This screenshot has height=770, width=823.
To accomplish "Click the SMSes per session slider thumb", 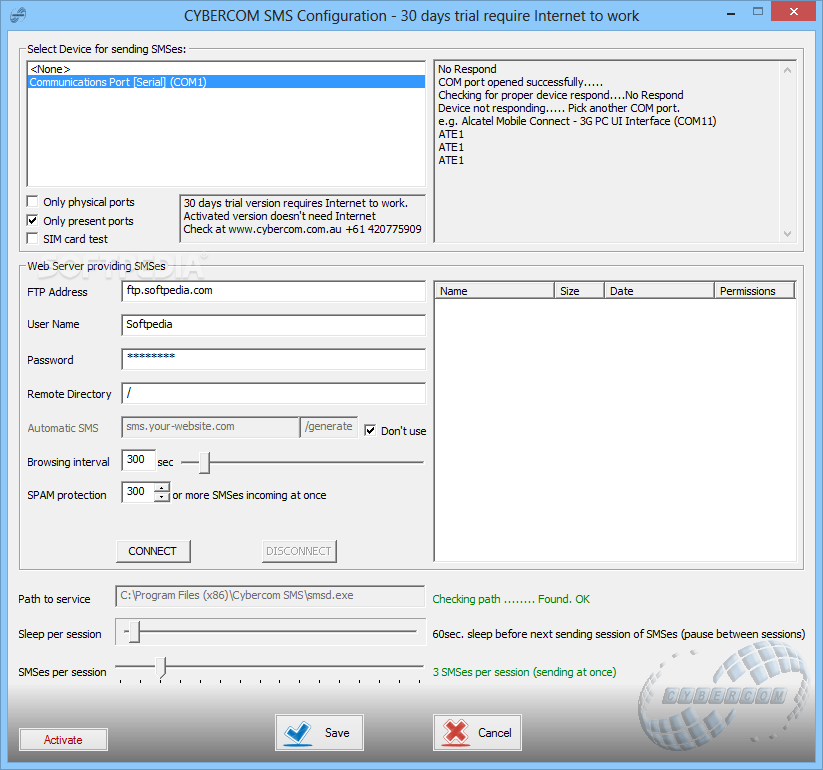I will 161,668.
